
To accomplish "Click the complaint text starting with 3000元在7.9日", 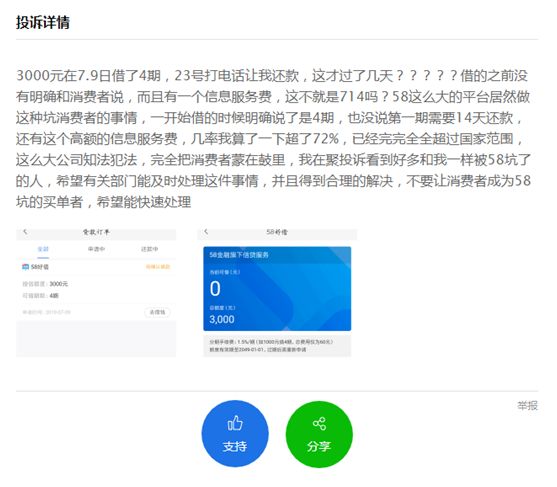I will coord(274,139).
